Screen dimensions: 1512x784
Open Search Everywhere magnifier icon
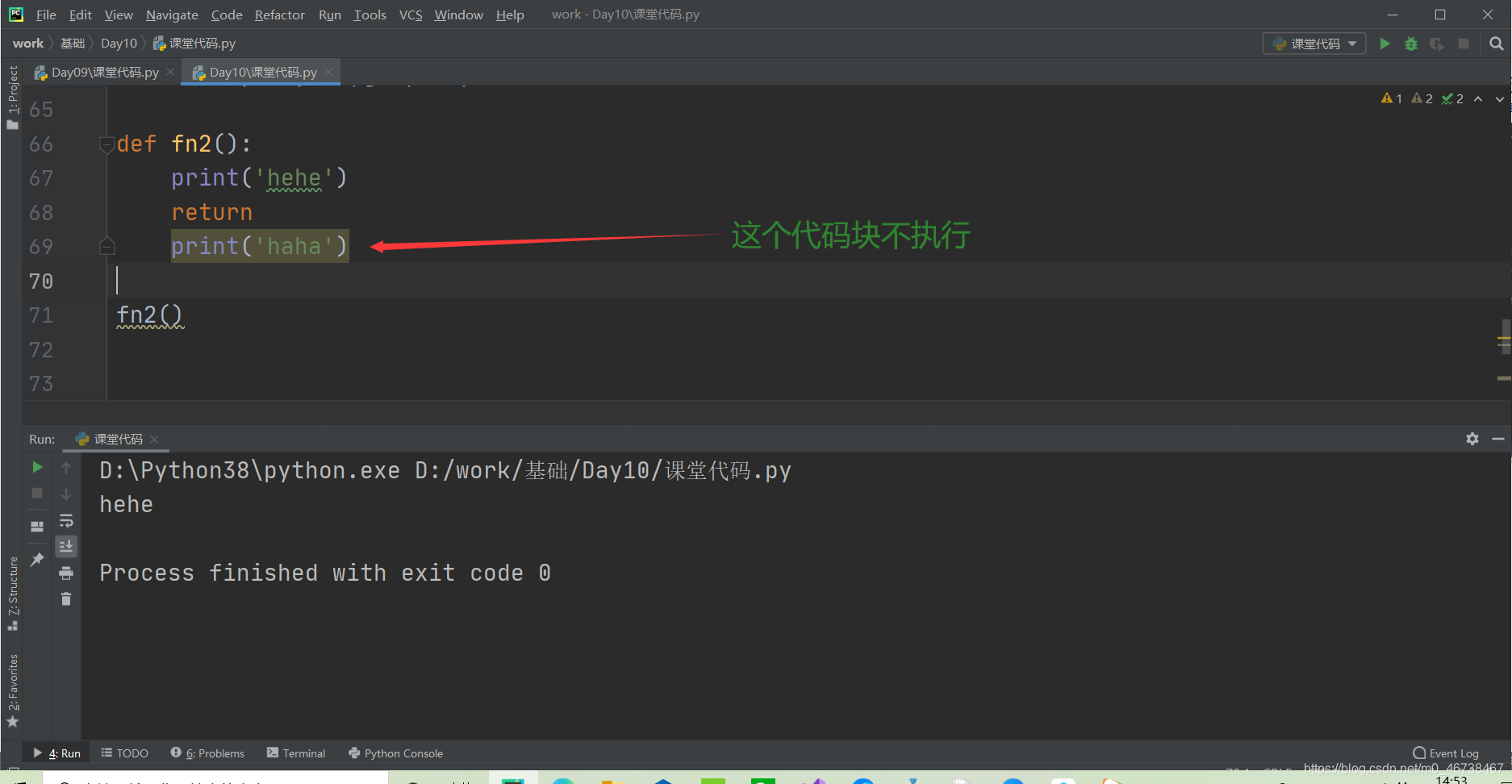click(x=1497, y=44)
